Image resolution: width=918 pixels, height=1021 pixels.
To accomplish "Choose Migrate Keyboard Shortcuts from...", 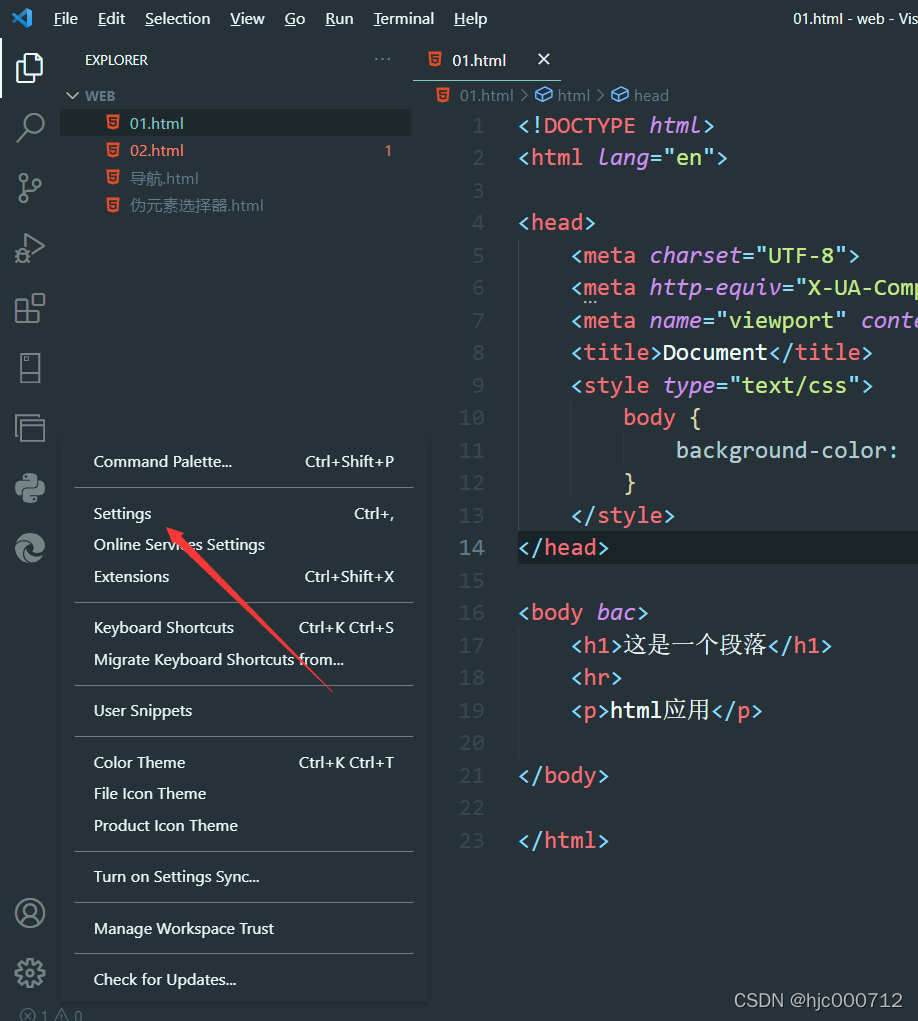I will (244, 660).
